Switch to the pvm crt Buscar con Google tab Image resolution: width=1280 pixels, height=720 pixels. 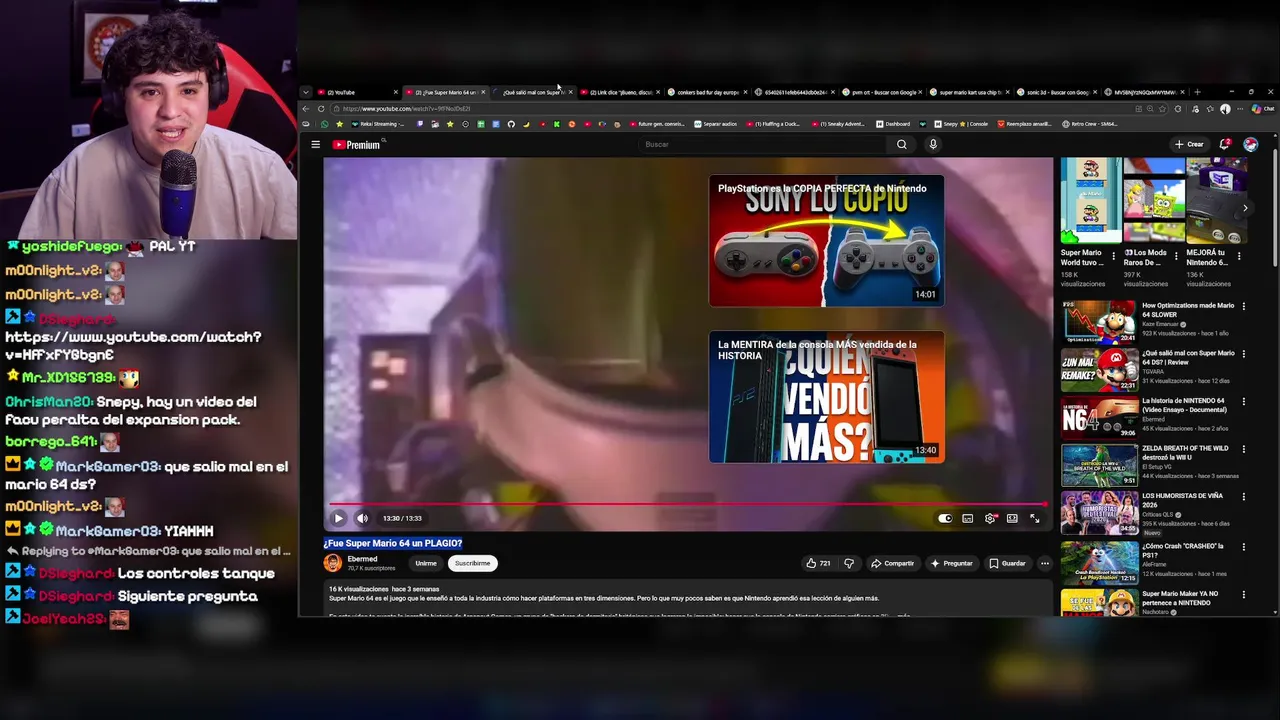pos(882,92)
